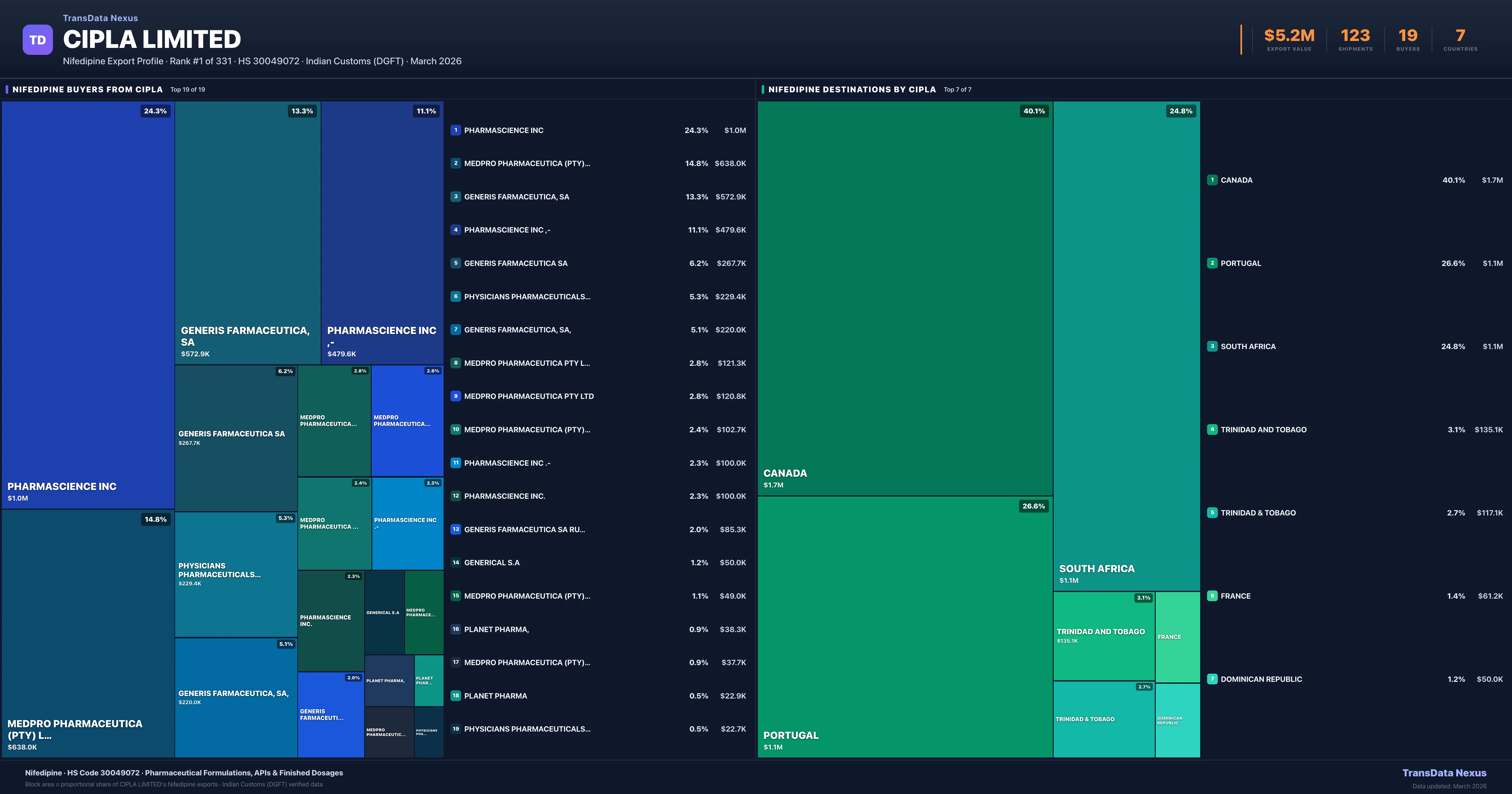Click rank badge 4 beside TRINIDAD AND TOBAGO
This screenshot has height=794, width=1512.
(x=1212, y=429)
